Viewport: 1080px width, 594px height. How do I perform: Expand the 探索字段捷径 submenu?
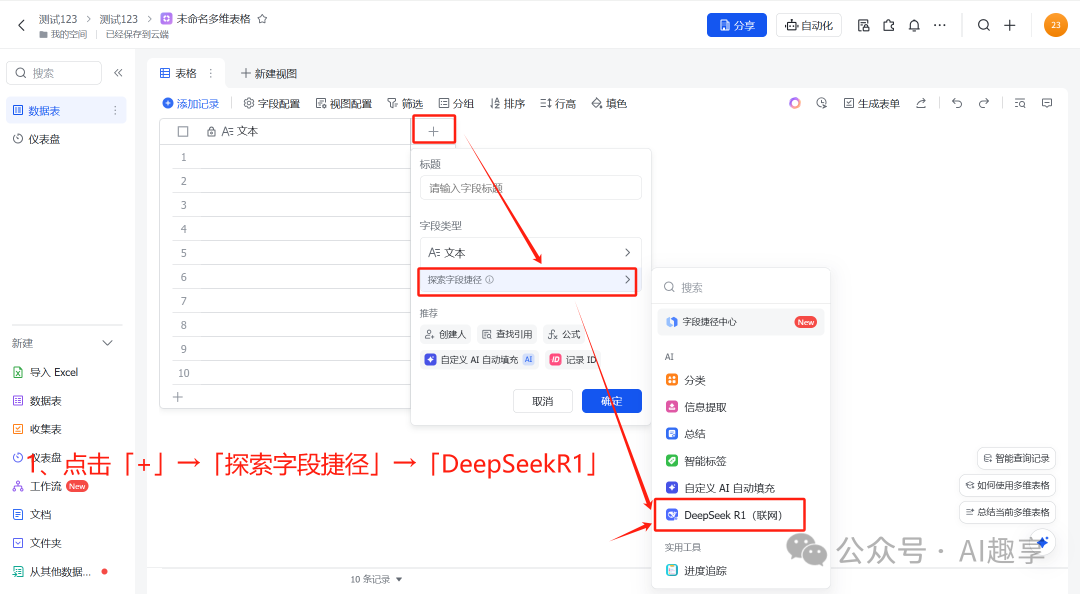pos(528,280)
